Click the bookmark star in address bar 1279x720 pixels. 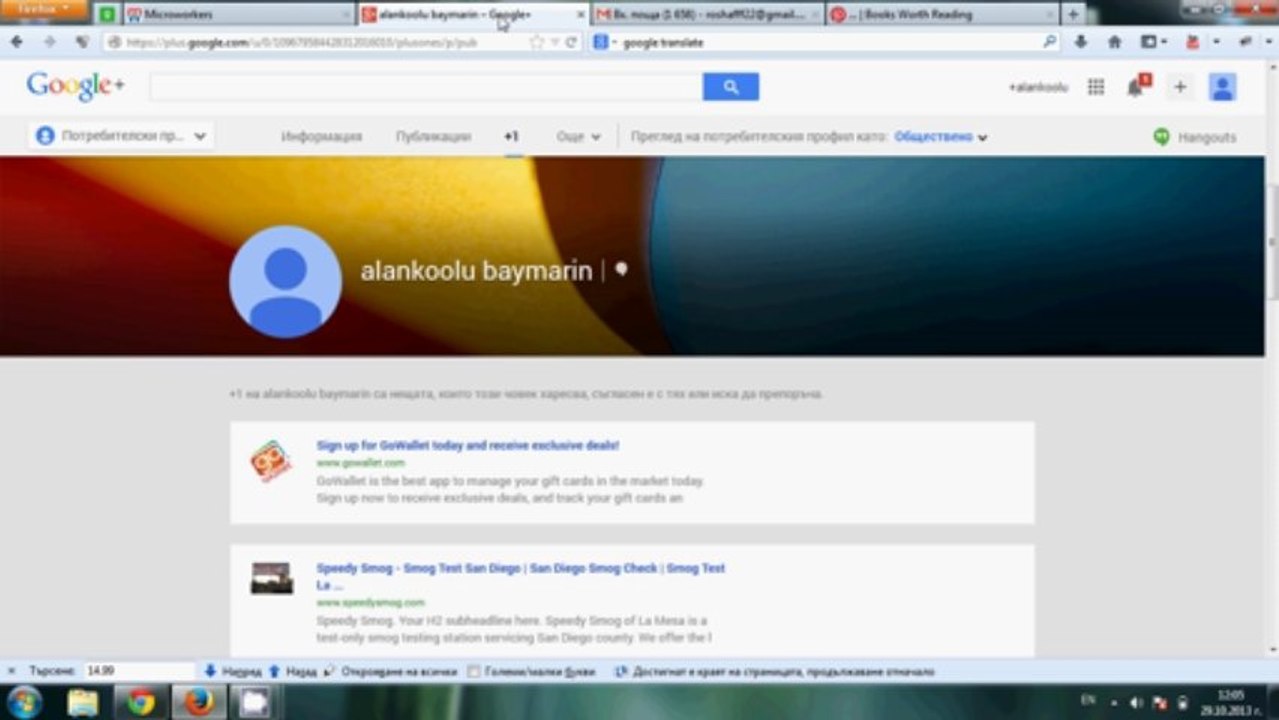click(x=537, y=42)
